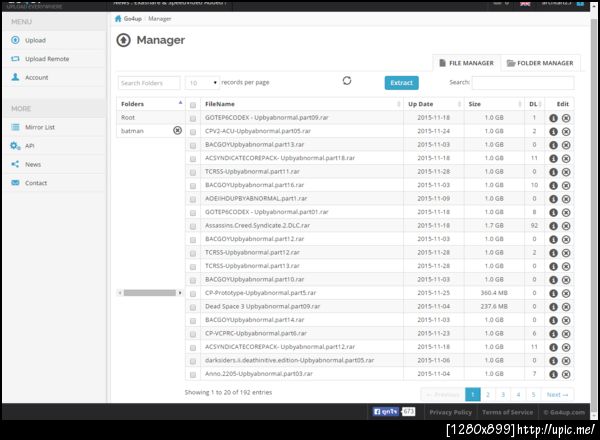The height and width of the screenshot is (440, 600).
Task: Delete darksiders.ii.deathinitive.edition part05.rar via X
Action: pyautogui.click(x=566, y=361)
